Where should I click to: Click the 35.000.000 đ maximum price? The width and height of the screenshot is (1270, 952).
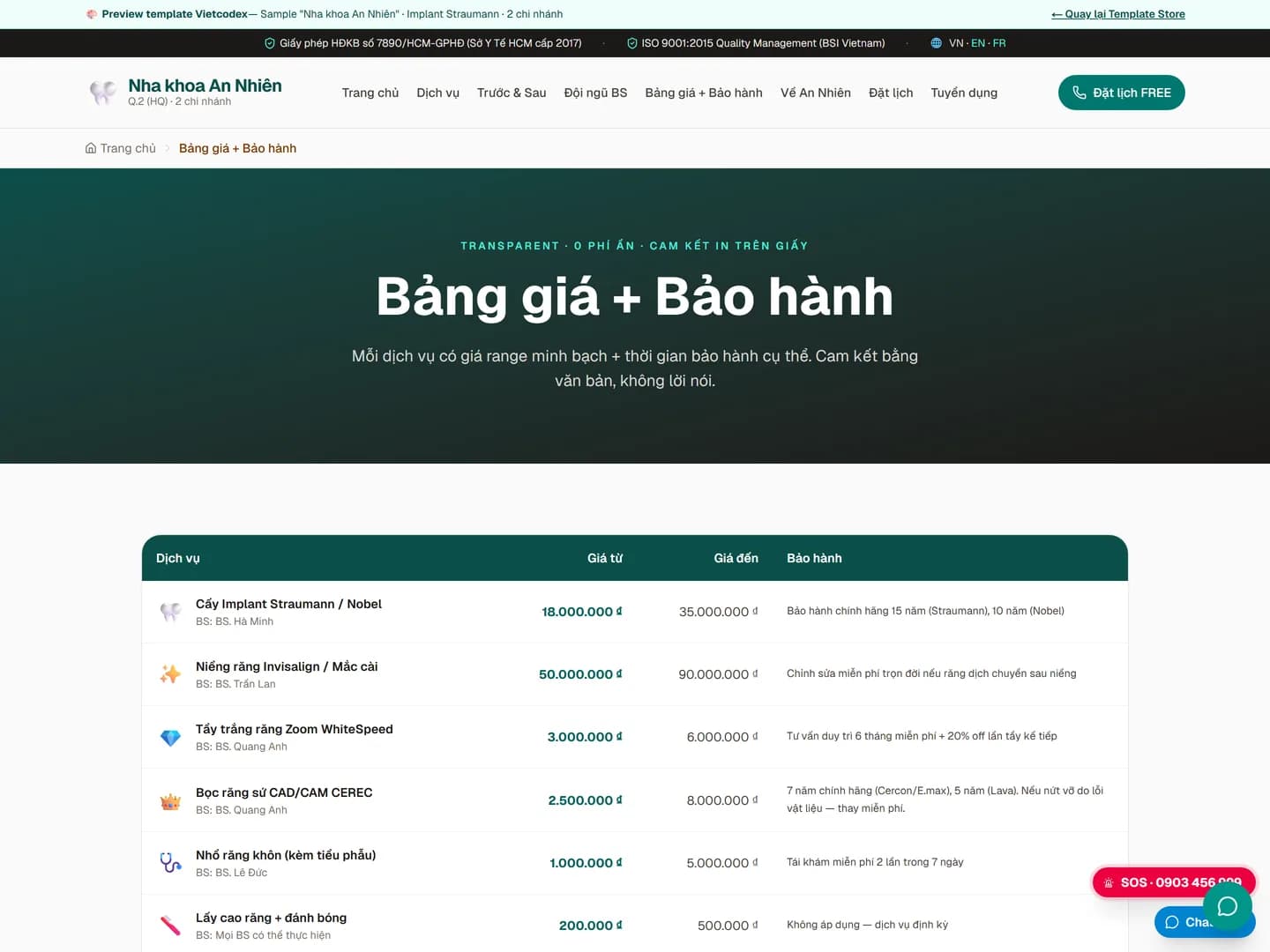tap(719, 612)
